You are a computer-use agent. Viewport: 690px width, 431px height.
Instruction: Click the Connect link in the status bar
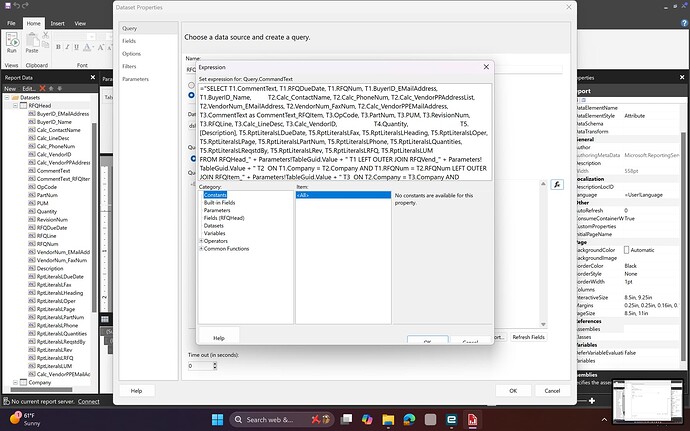[x=89, y=402]
